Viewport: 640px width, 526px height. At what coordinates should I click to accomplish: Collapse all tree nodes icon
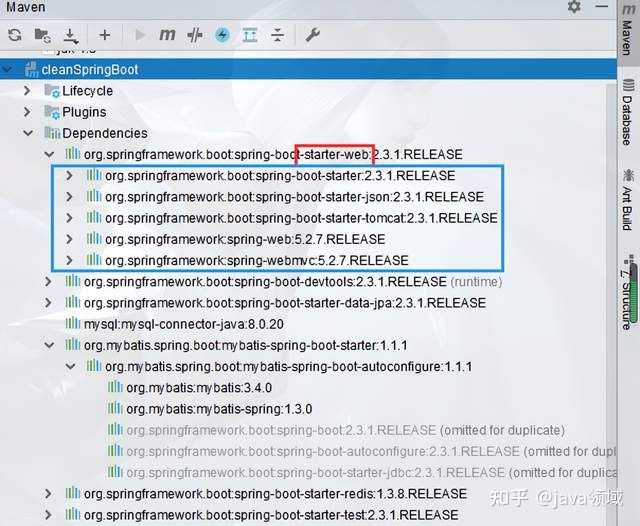278,35
